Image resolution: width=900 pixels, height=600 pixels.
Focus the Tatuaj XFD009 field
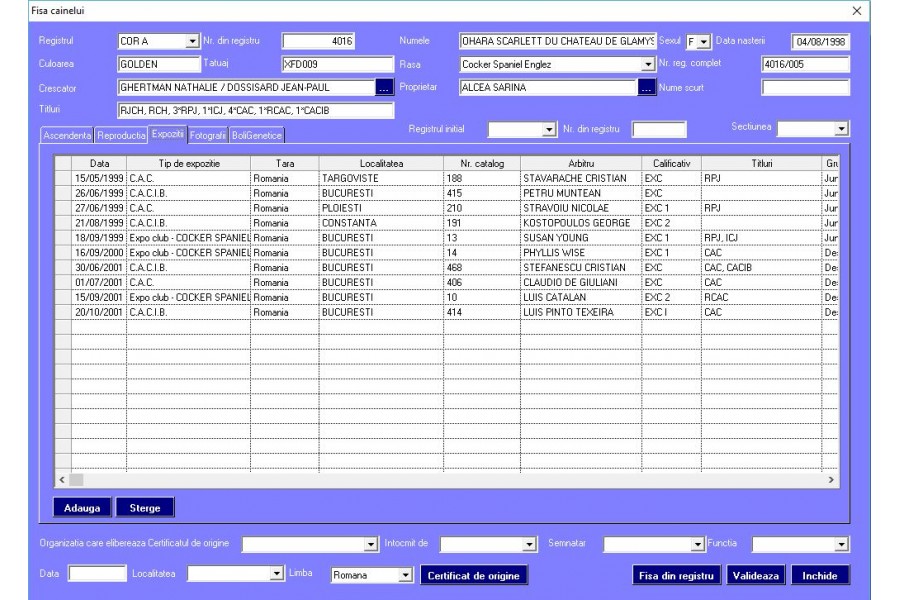(x=338, y=64)
